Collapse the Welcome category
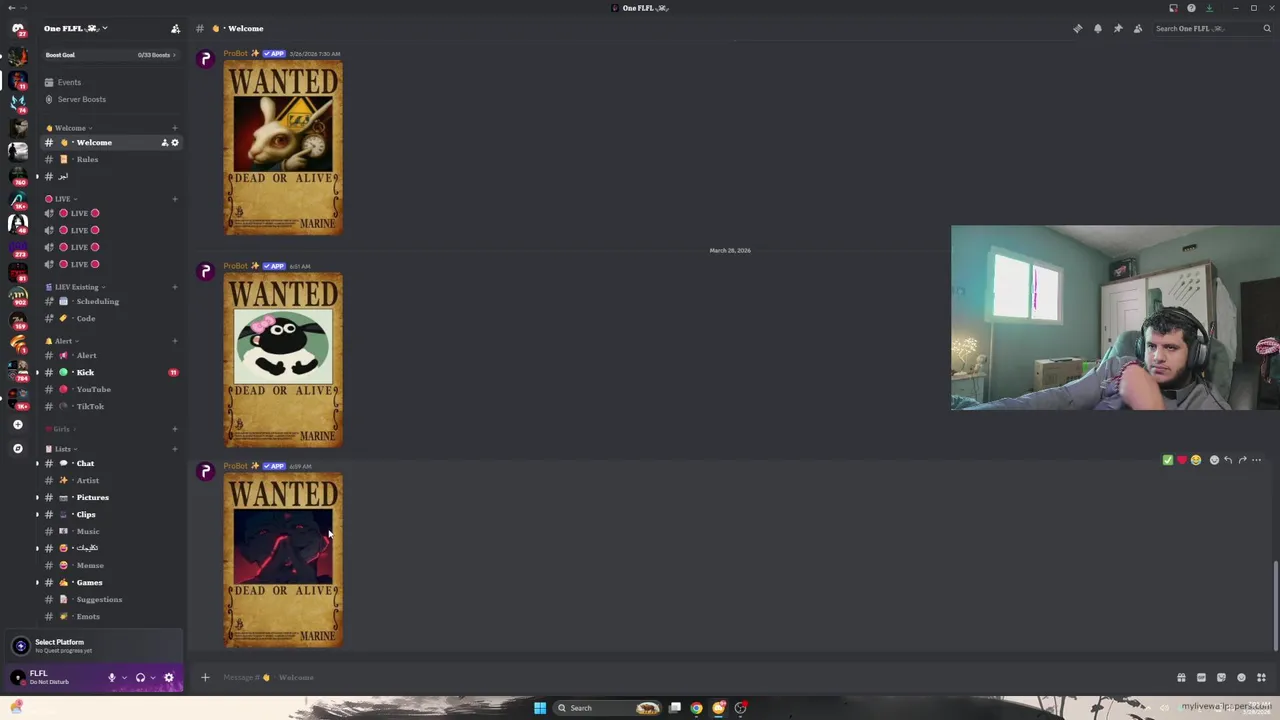The height and width of the screenshot is (720, 1280). tap(69, 128)
